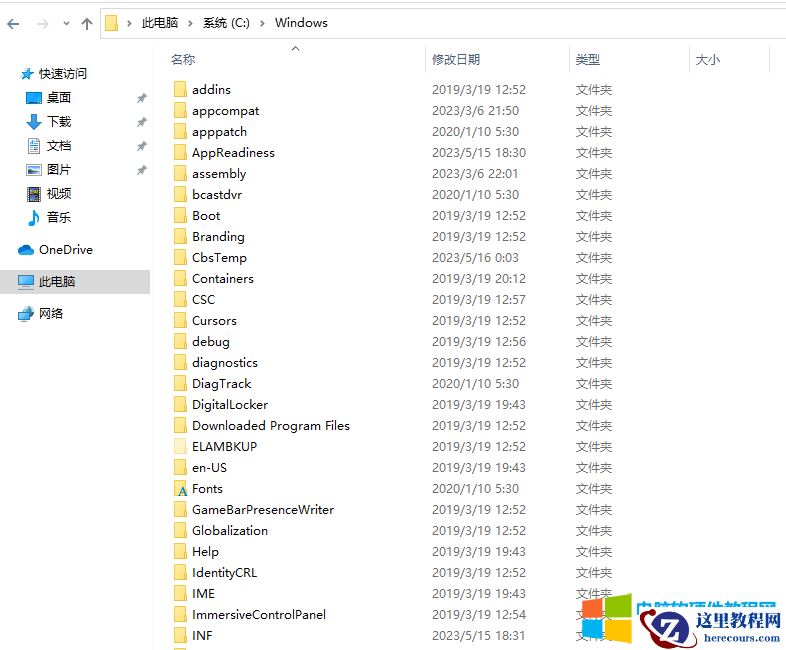Expand the chevron after 系统 (C:)
Screen dimensions: 786x650
point(262,23)
